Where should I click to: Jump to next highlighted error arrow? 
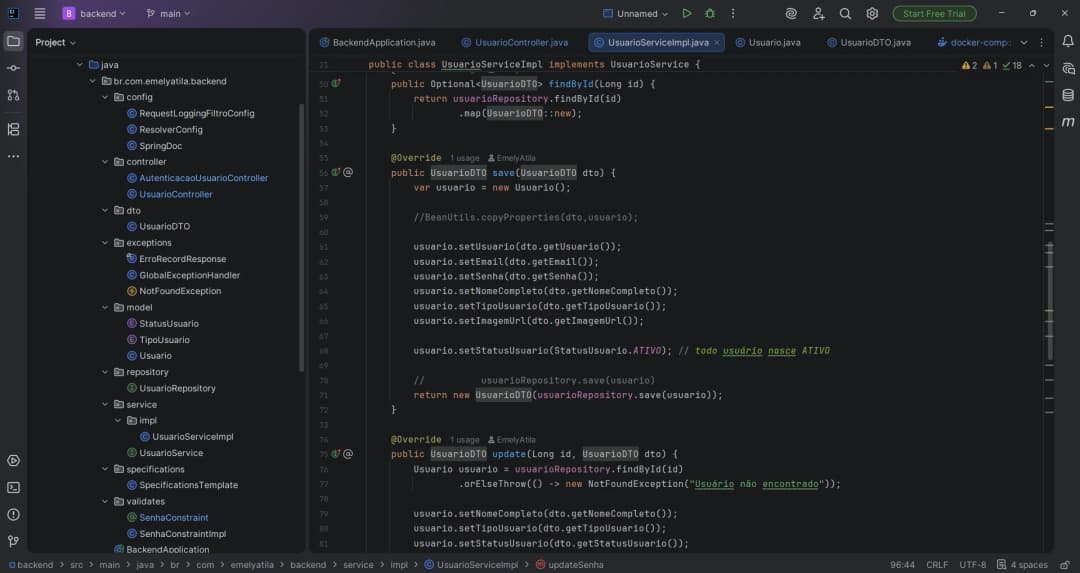(x=1046, y=65)
